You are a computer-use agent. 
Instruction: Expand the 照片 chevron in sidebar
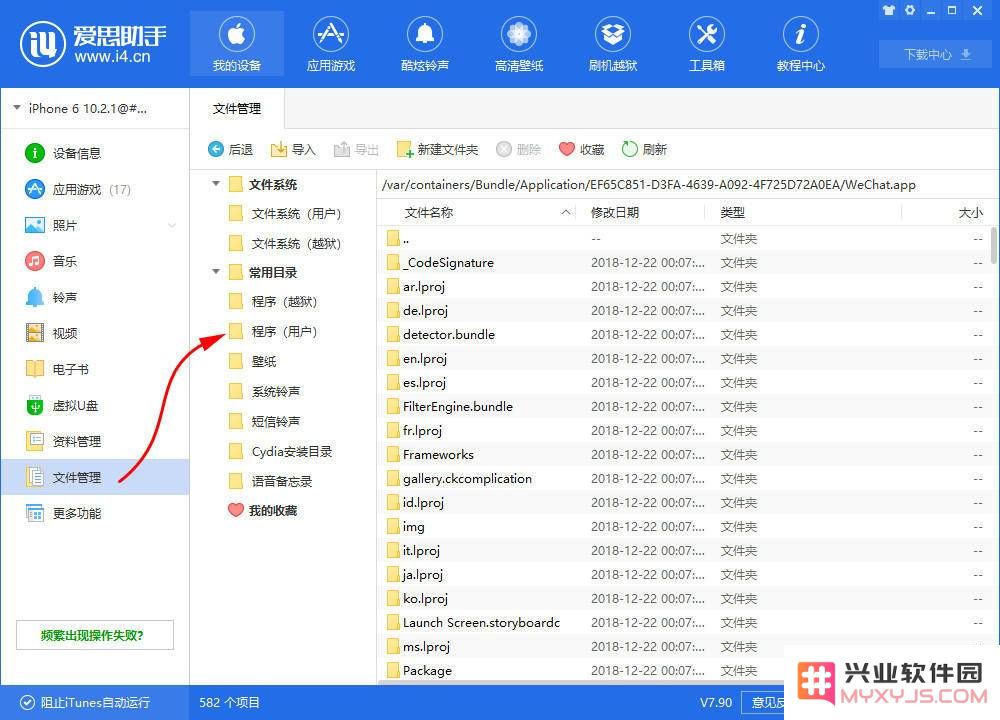click(172, 225)
